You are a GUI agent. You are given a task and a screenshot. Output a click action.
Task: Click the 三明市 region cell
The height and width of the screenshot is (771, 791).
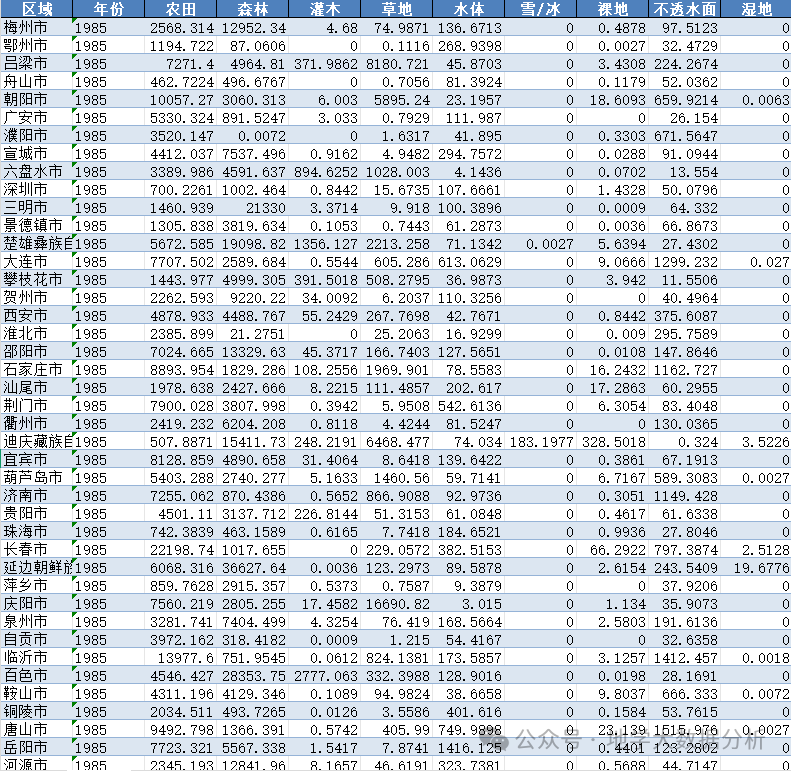pyautogui.click(x=37, y=208)
